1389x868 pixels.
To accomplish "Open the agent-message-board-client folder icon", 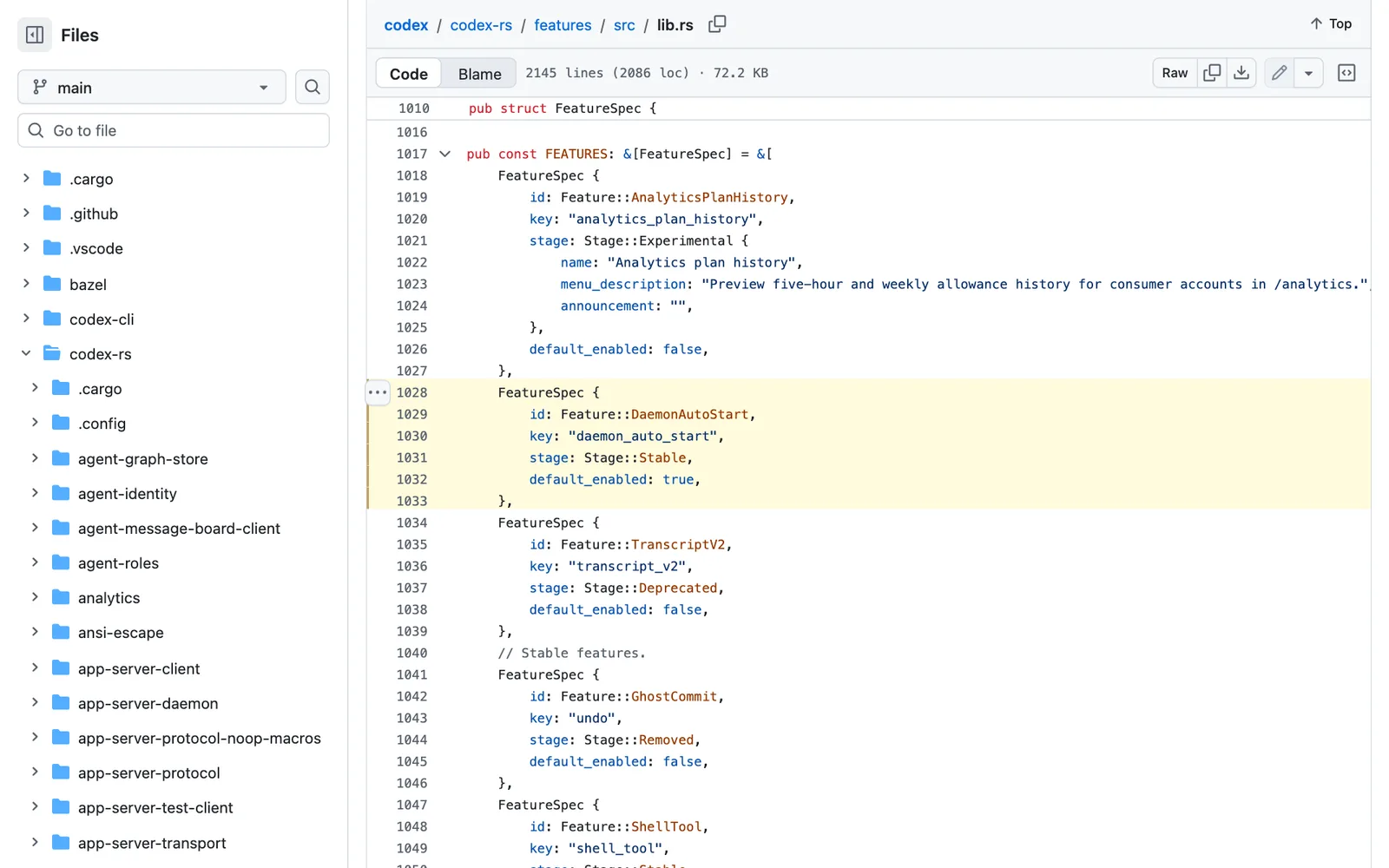I will click(x=61, y=528).
